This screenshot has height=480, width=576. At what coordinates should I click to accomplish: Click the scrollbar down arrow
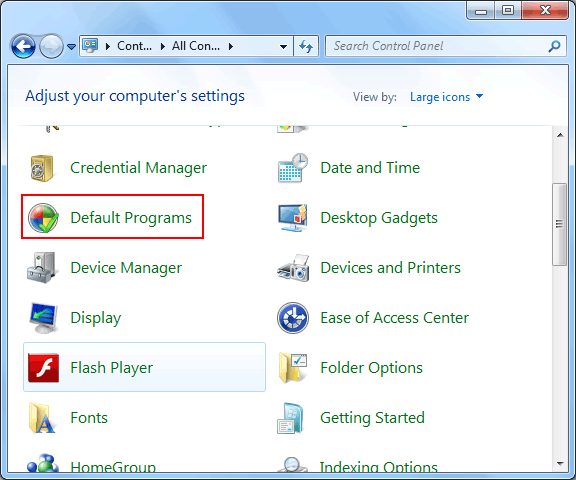coord(560,464)
